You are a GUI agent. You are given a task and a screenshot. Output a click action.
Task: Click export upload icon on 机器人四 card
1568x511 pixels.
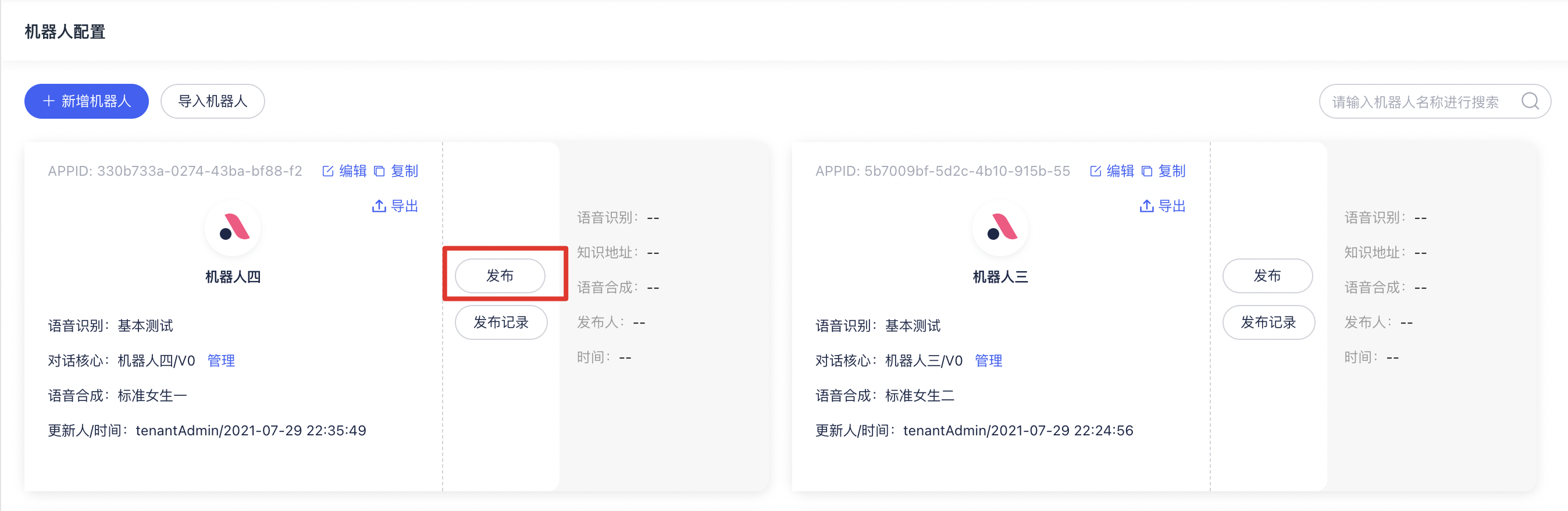[x=379, y=206]
